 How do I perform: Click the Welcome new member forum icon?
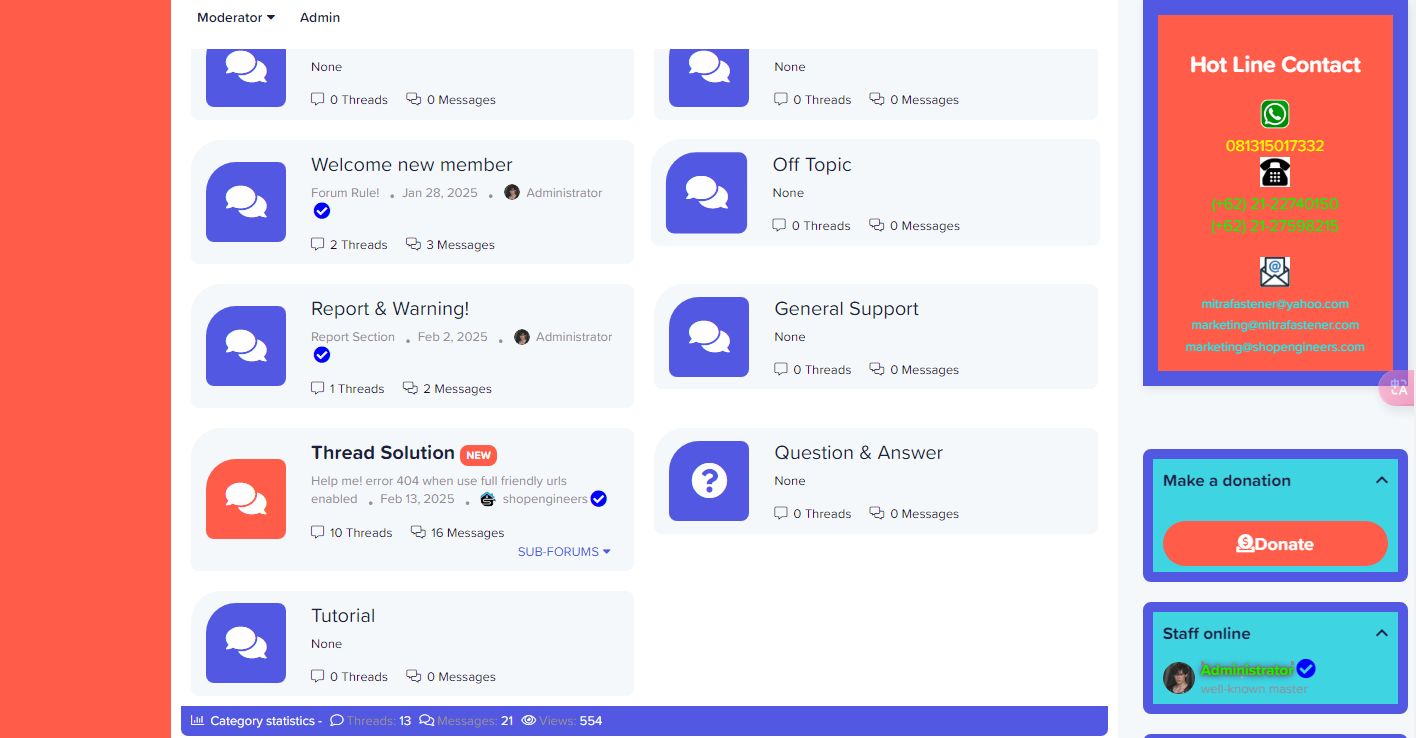[x=246, y=202]
